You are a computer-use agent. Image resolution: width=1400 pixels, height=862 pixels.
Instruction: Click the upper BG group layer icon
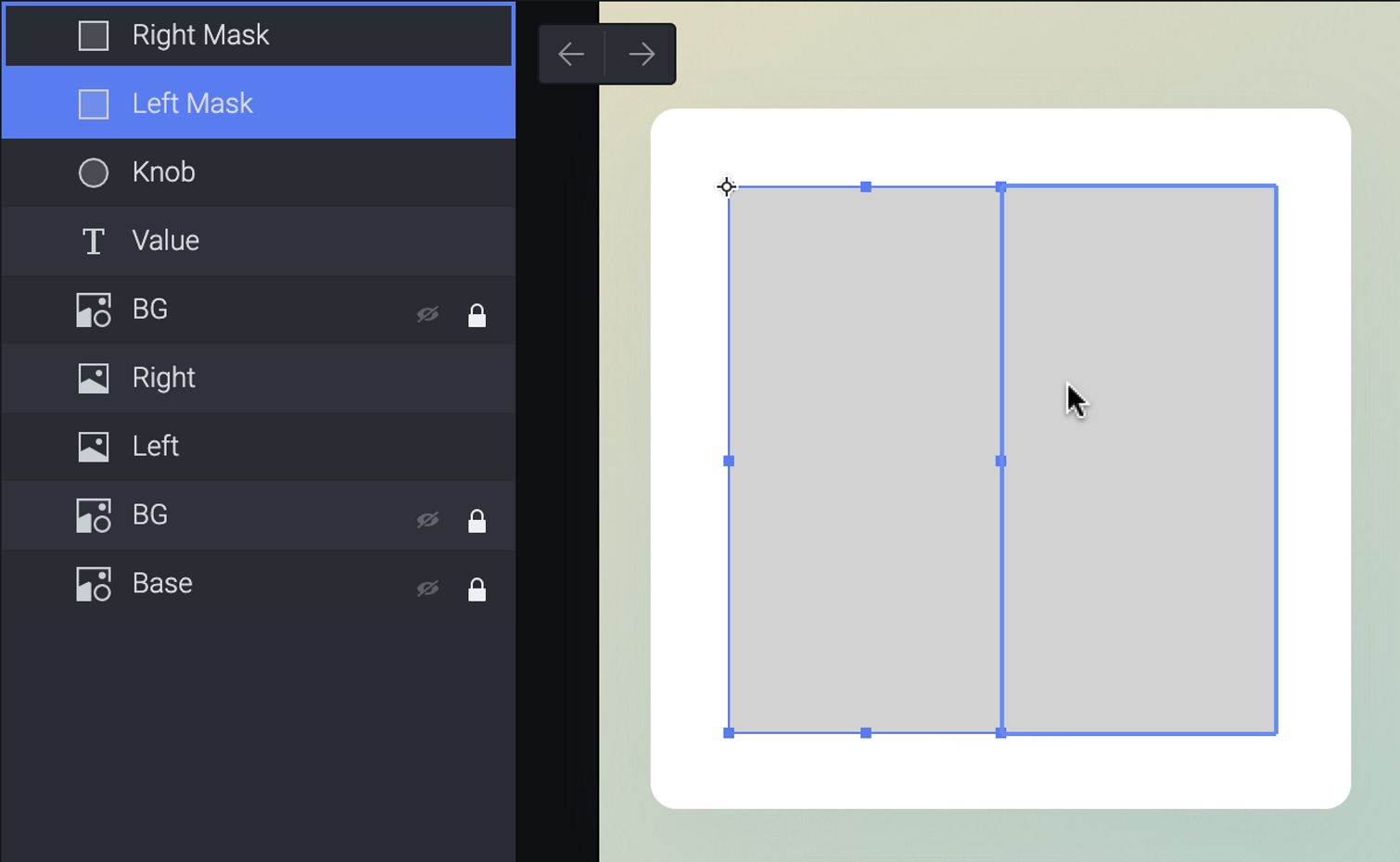(94, 310)
